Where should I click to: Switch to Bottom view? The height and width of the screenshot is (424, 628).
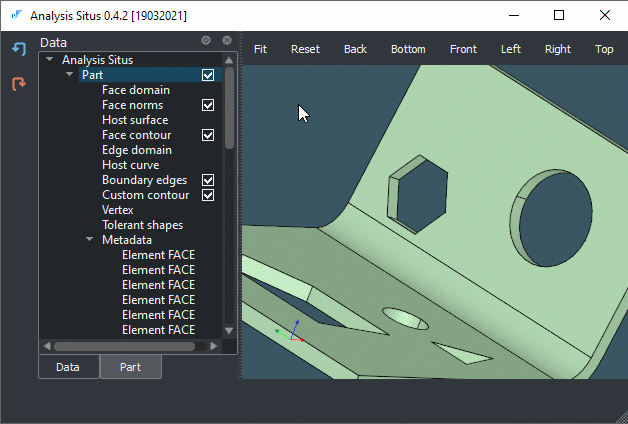(408, 49)
